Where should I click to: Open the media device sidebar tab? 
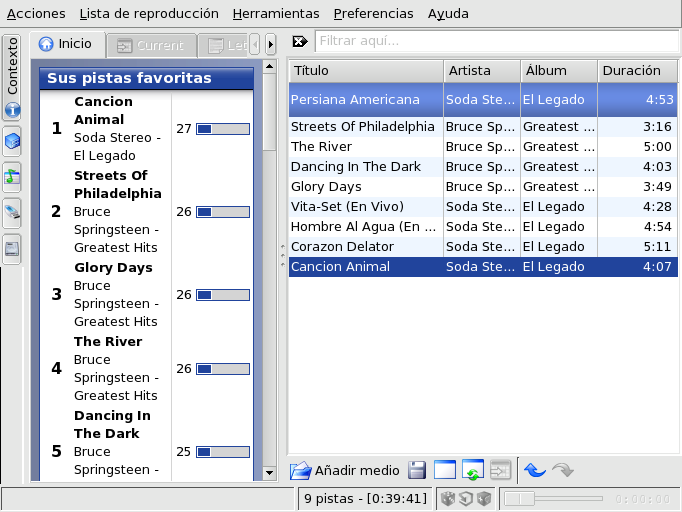tap(12, 213)
